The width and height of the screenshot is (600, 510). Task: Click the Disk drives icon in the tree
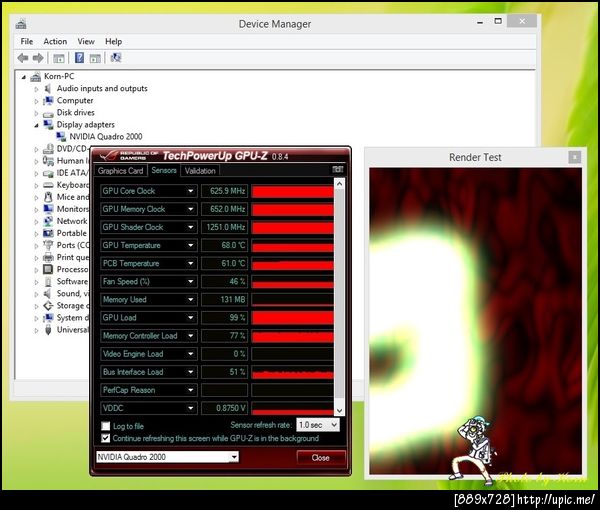point(48,114)
